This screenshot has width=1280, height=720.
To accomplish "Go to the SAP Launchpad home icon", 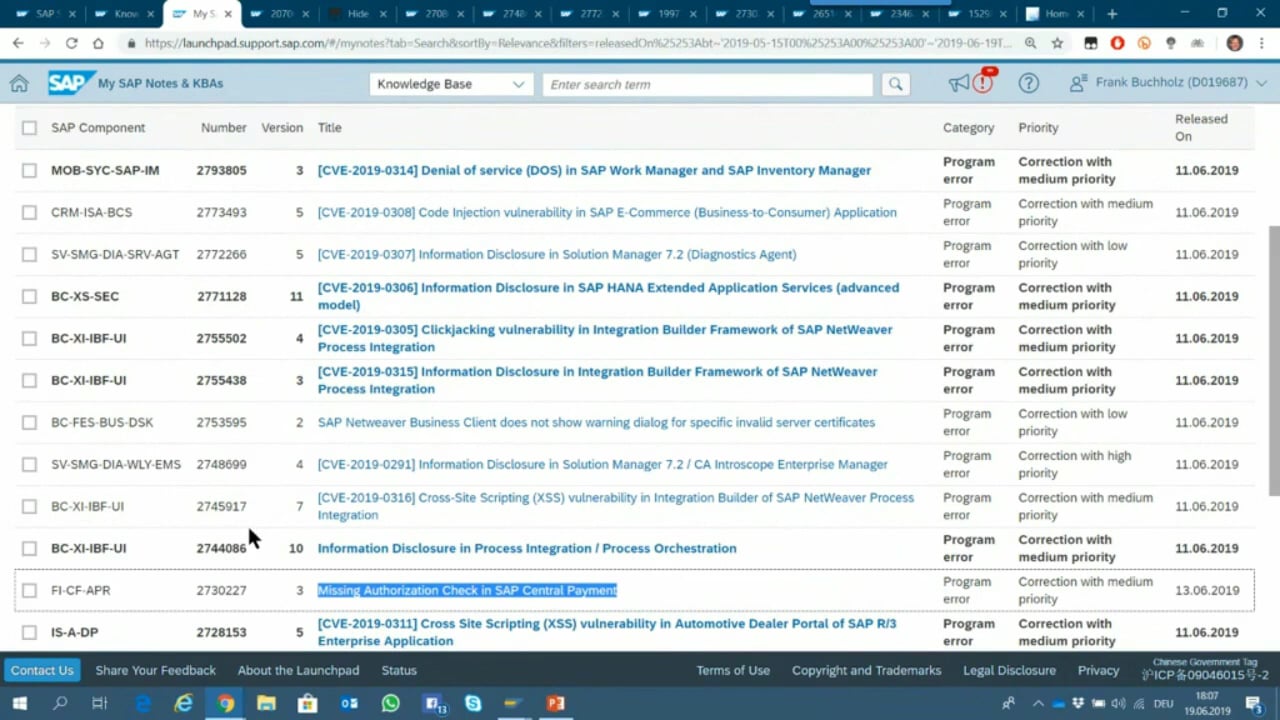I will [19, 84].
